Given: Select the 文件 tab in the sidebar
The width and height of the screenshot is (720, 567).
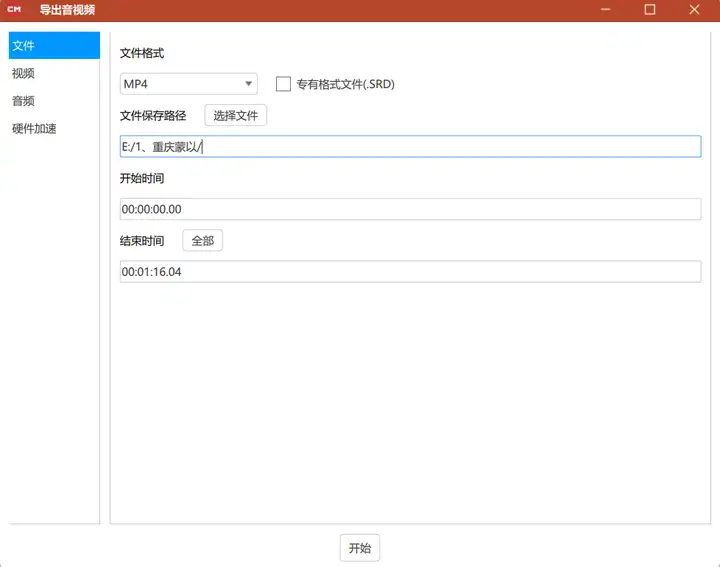Looking at the screenshot, I should (x=54, y=45).
